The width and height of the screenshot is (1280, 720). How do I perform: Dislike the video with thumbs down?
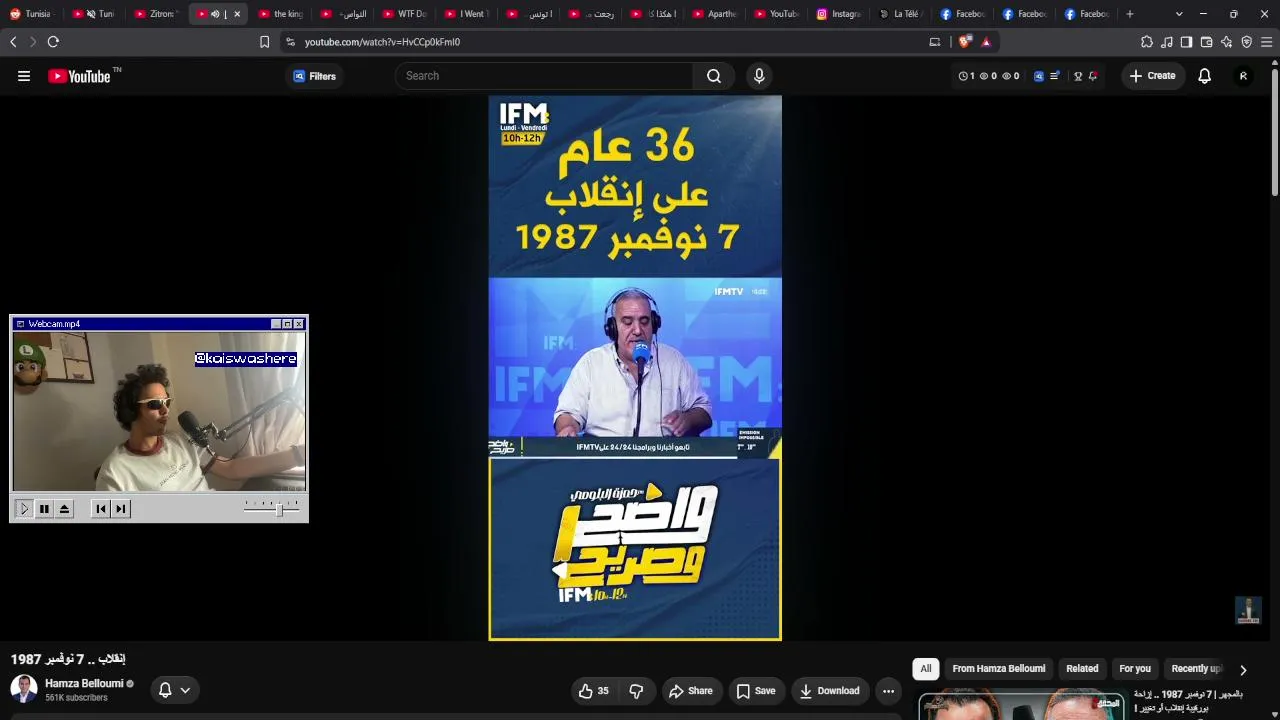(636, 691)
